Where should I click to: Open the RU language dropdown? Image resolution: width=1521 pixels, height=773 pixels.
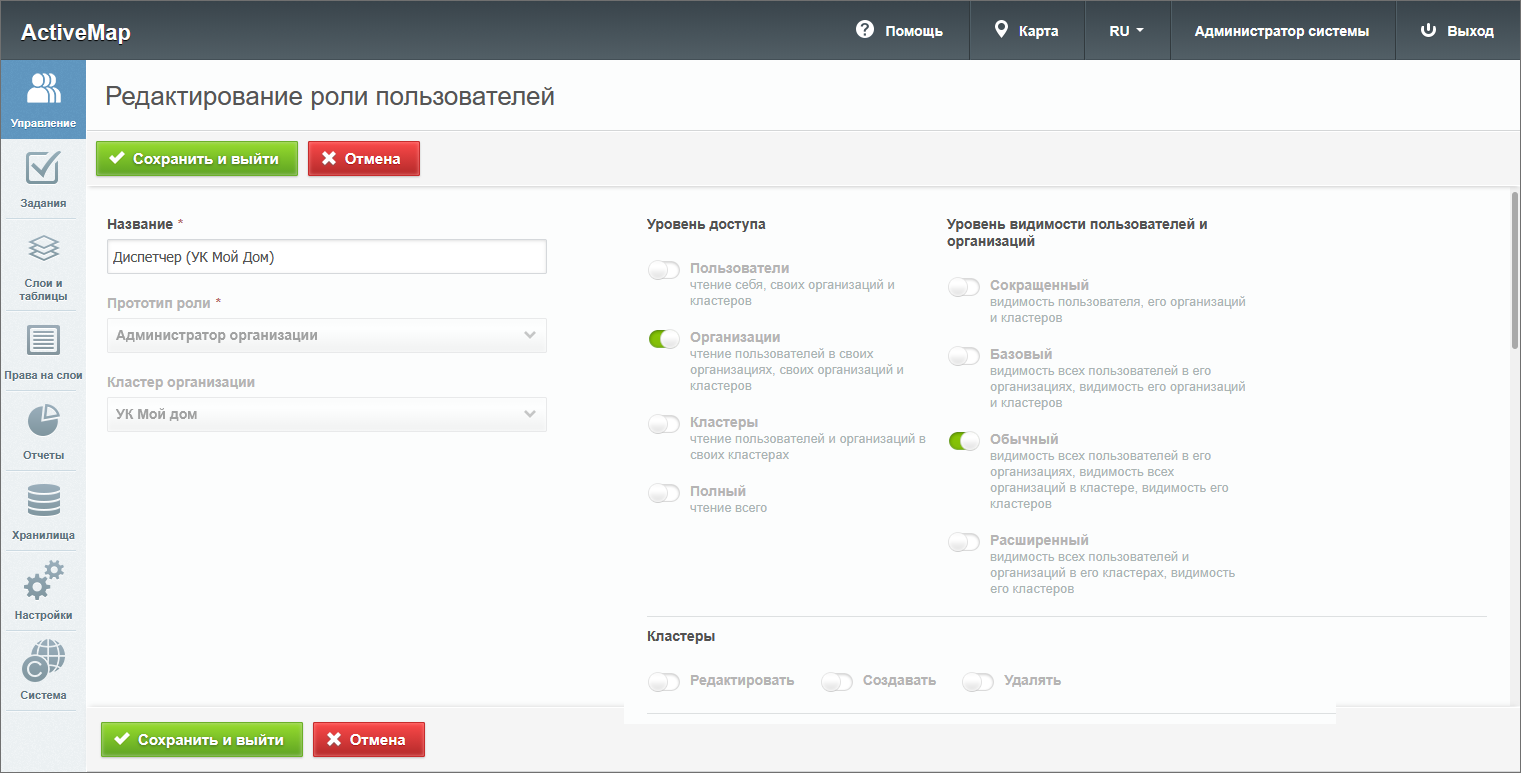1125,31
